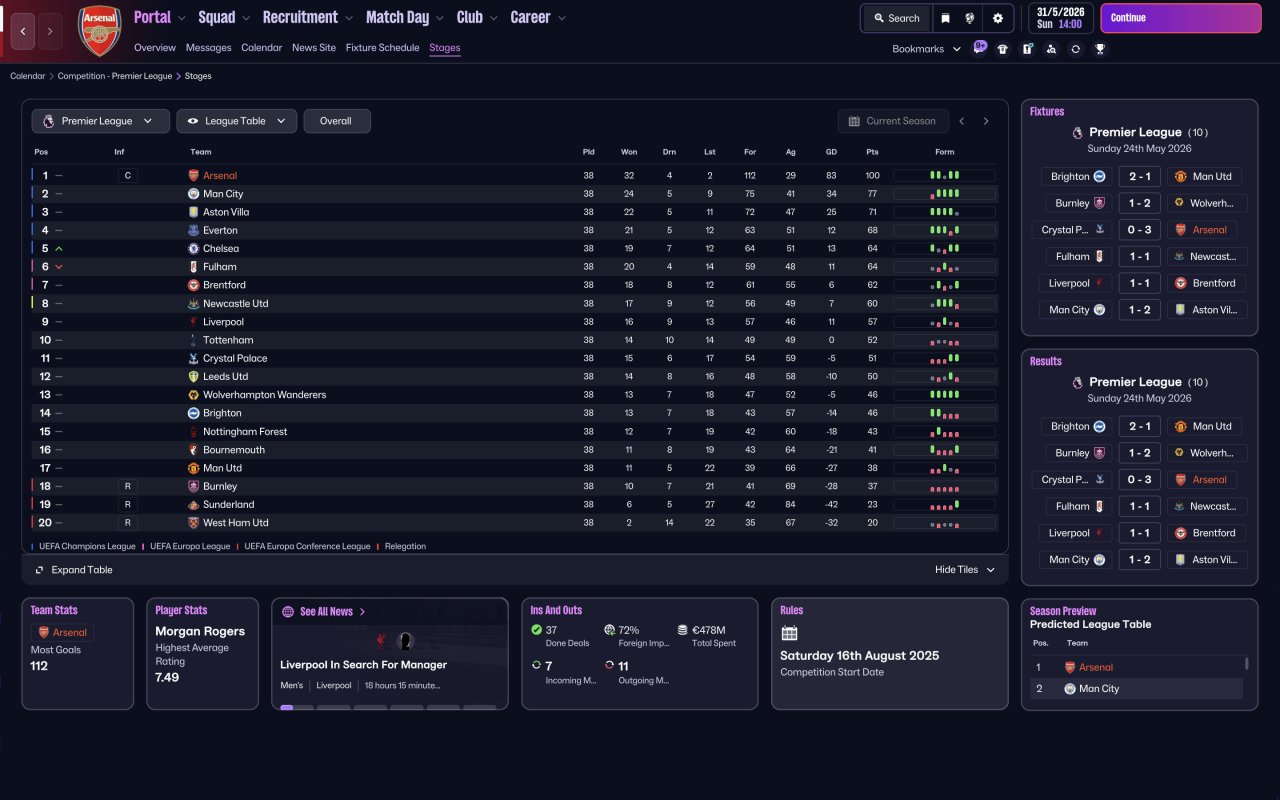Click Brighton 2 - 1 score in Fixtures panel
Image resolution: width=1280 pixels, height=800 pixels.
point(1140,176)
